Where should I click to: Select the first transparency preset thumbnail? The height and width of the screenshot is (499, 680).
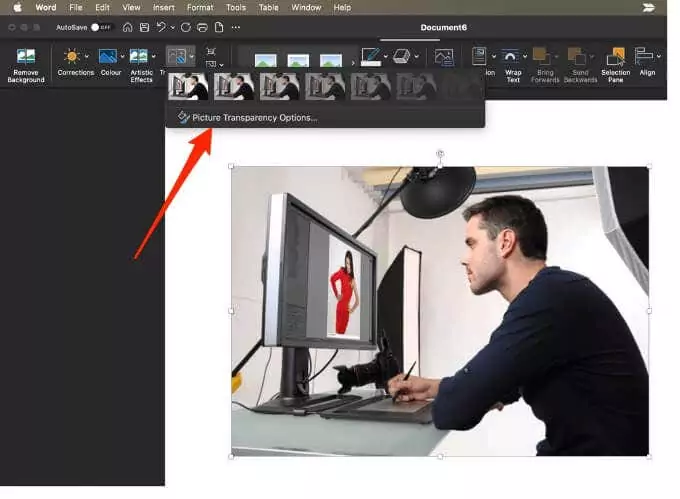pyautogui.click(x=188, y=87)
